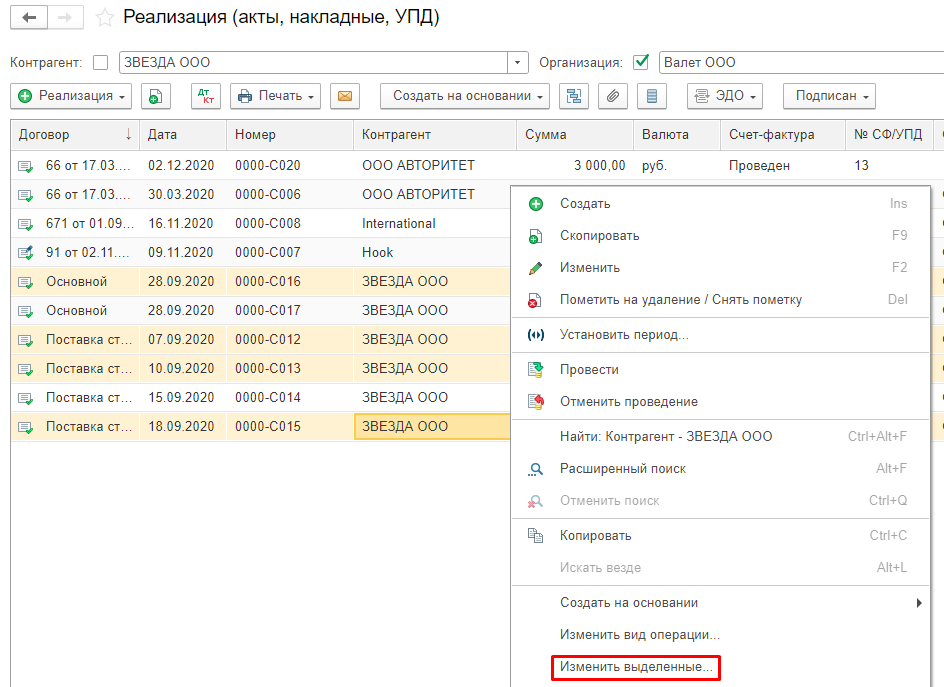
Task: Expand the Контрагент dropdown list
Action: [518, 62]
